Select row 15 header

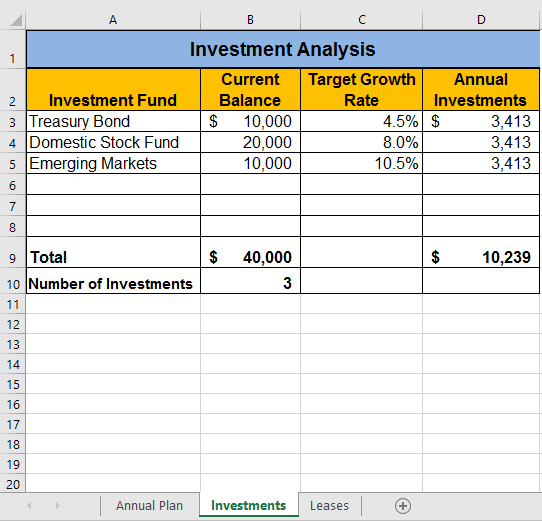pyautogui.click(x=13, y=384)
